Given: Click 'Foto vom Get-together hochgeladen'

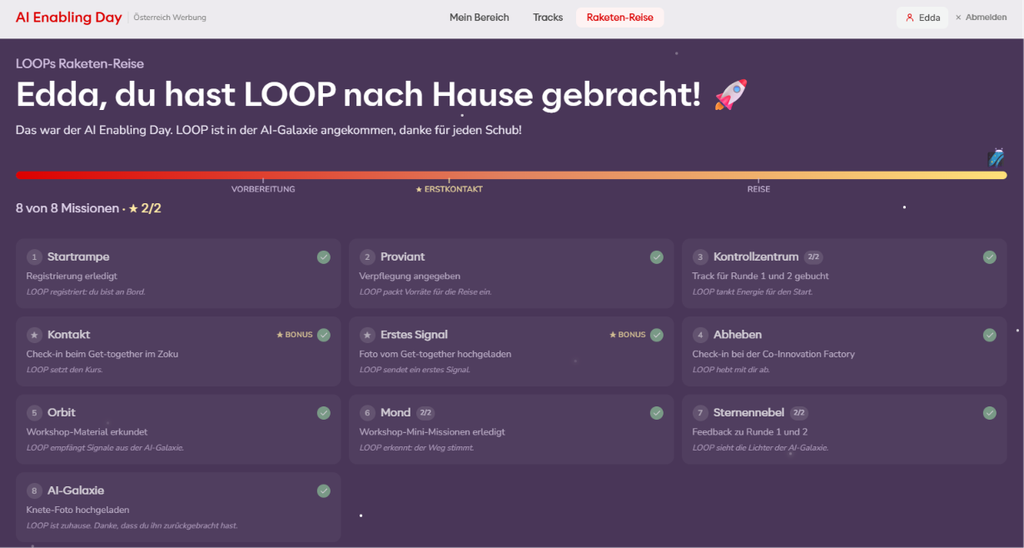Looking at the screenshot, I should (x=435, y=354).
